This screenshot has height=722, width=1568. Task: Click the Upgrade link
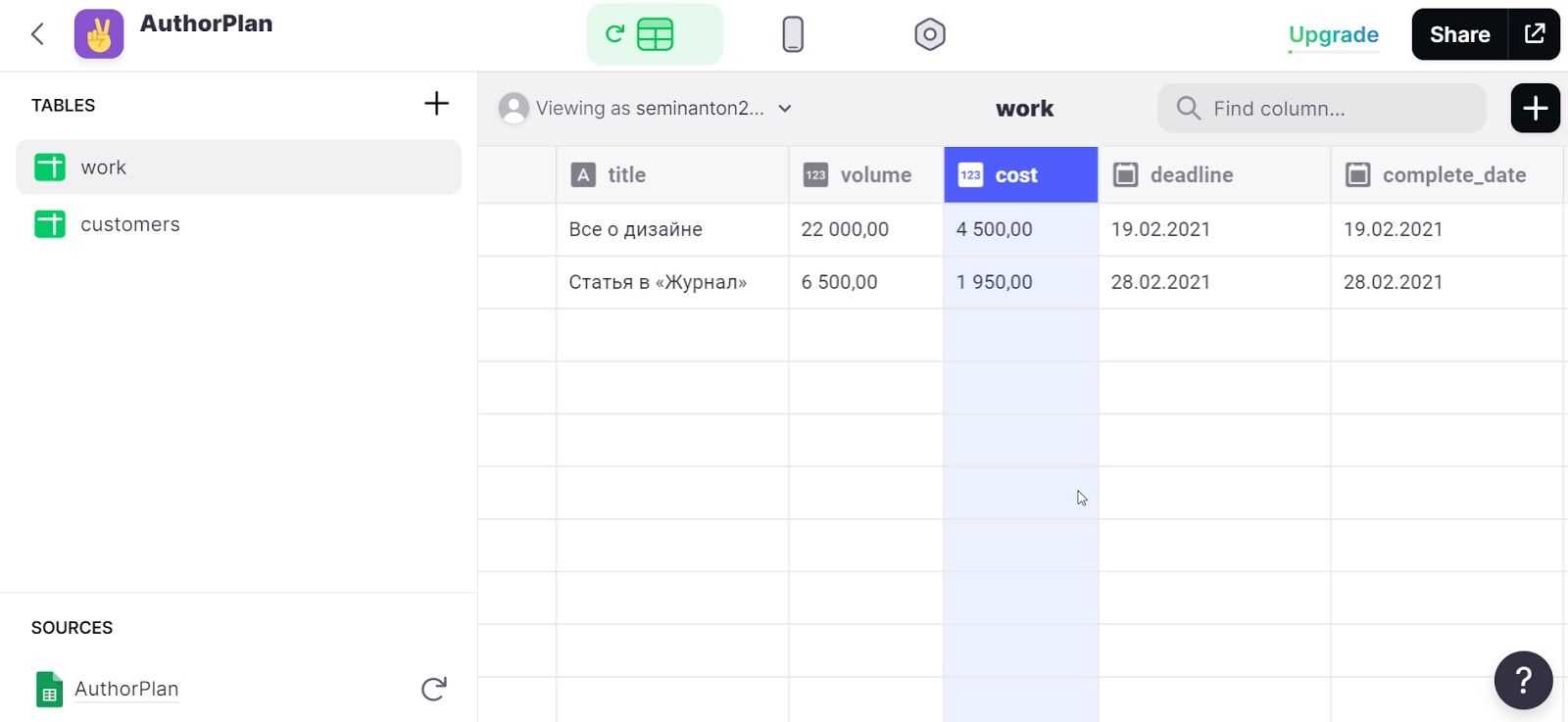tap(1333, 34)
